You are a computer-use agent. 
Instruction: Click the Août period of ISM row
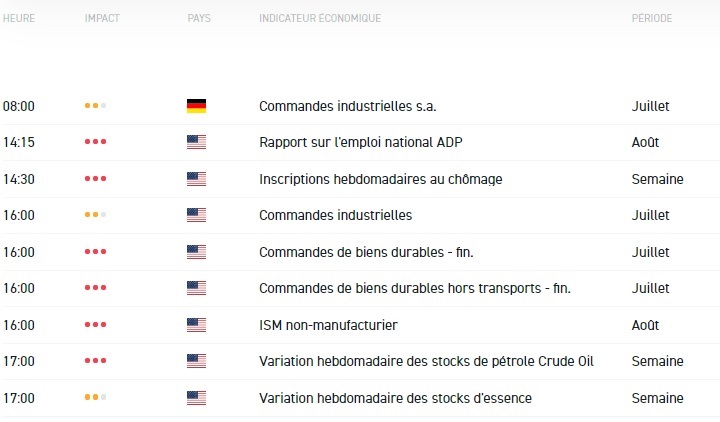click(x=646, y=325)
